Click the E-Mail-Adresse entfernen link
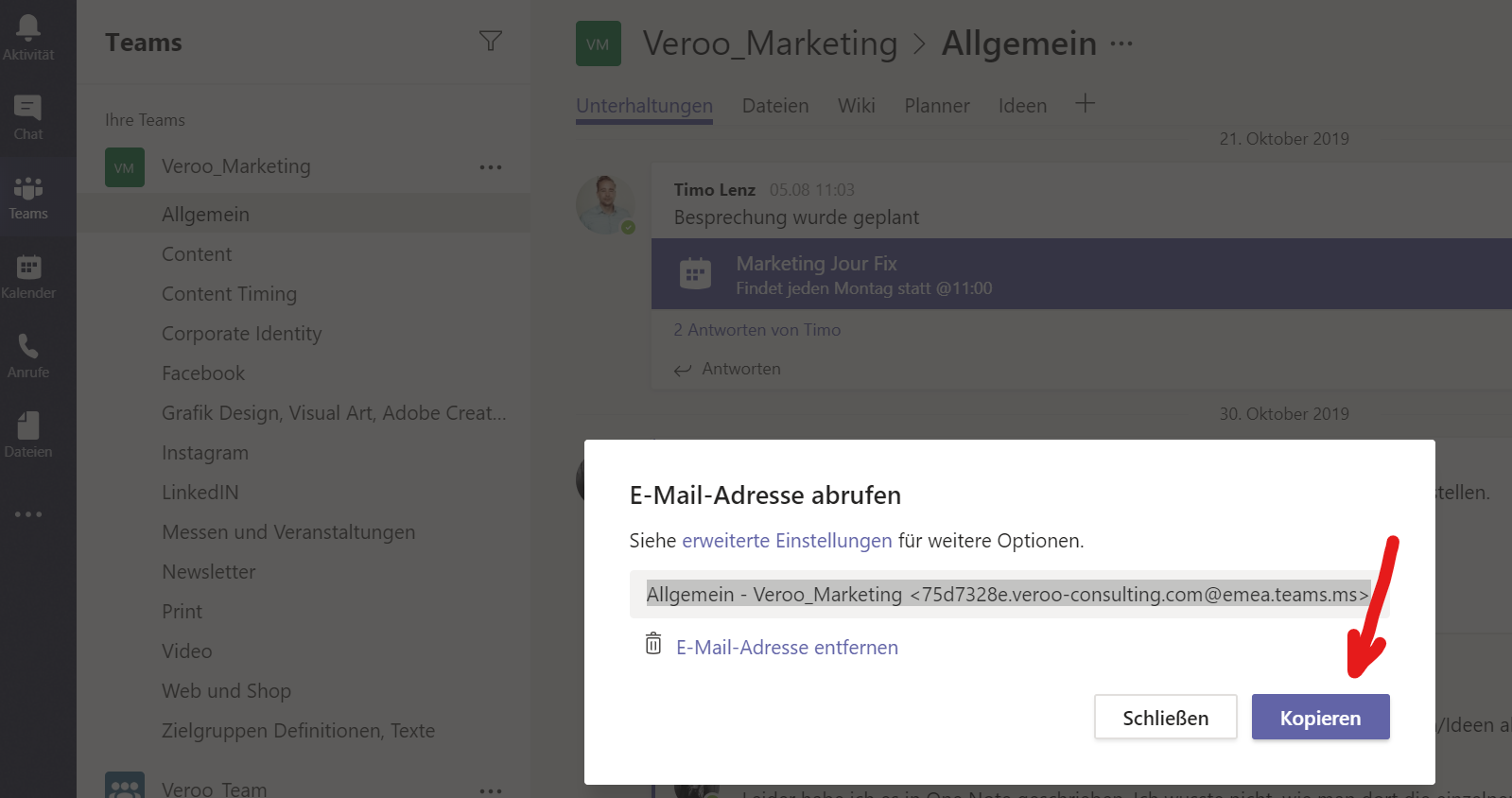The image size is (1512, 798). [787, 648]
